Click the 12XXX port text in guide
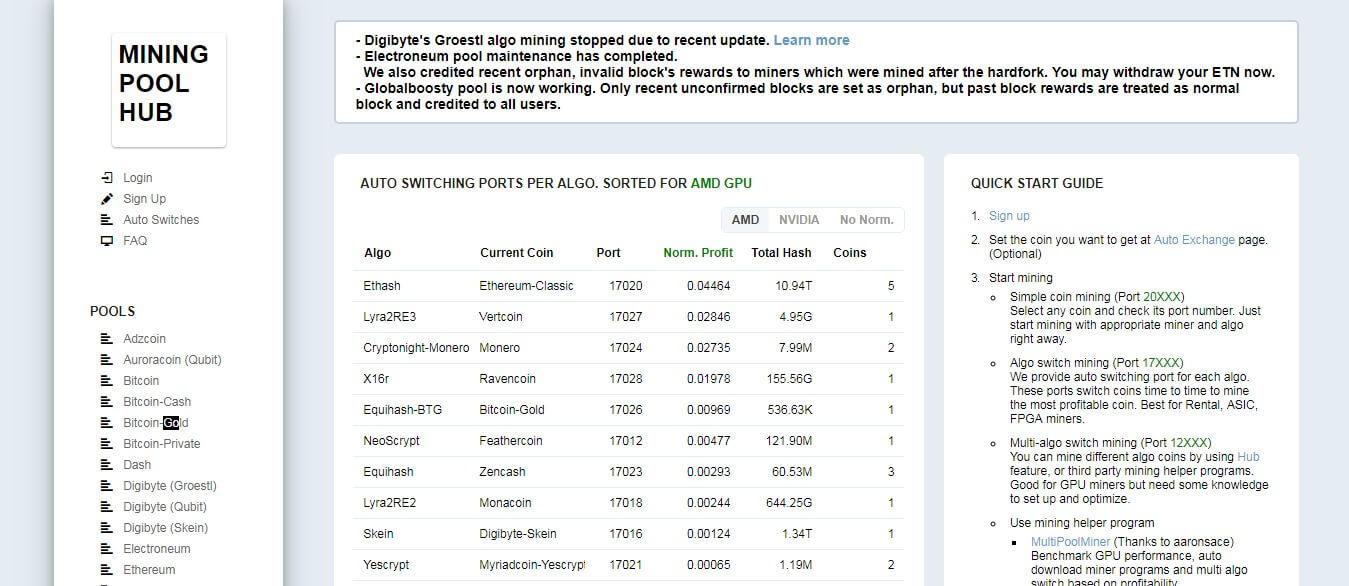The height and width of the screenshot is (586, 1349). coord(1189,442)
